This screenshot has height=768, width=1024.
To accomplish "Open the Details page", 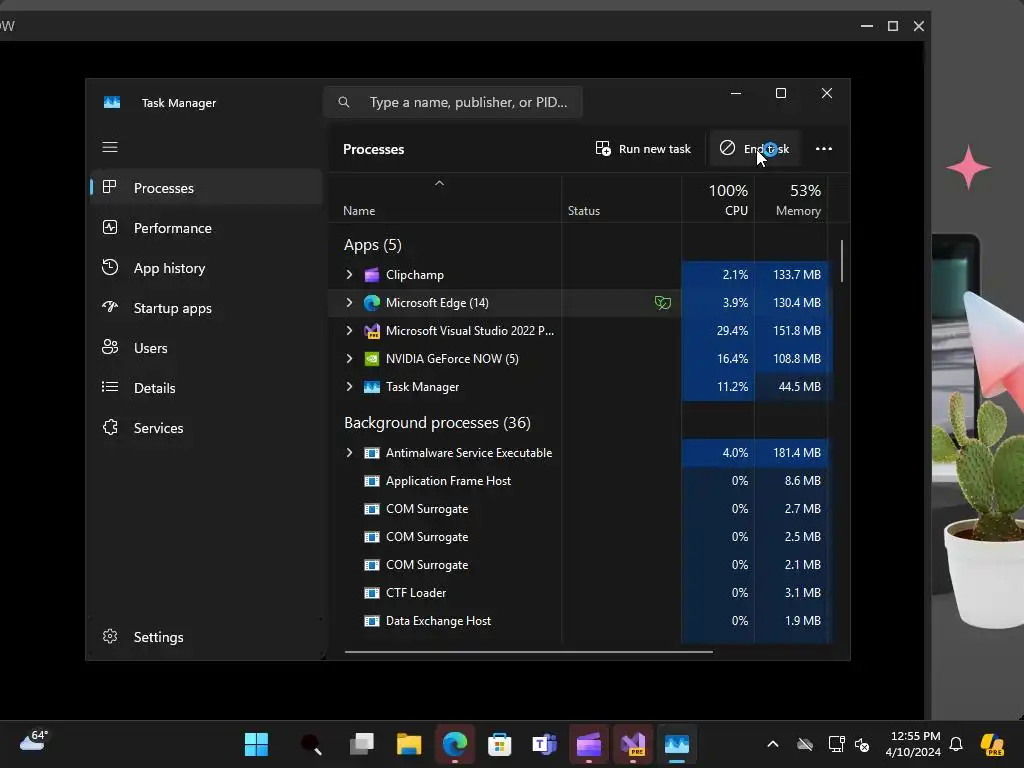I will click(206, 388).
